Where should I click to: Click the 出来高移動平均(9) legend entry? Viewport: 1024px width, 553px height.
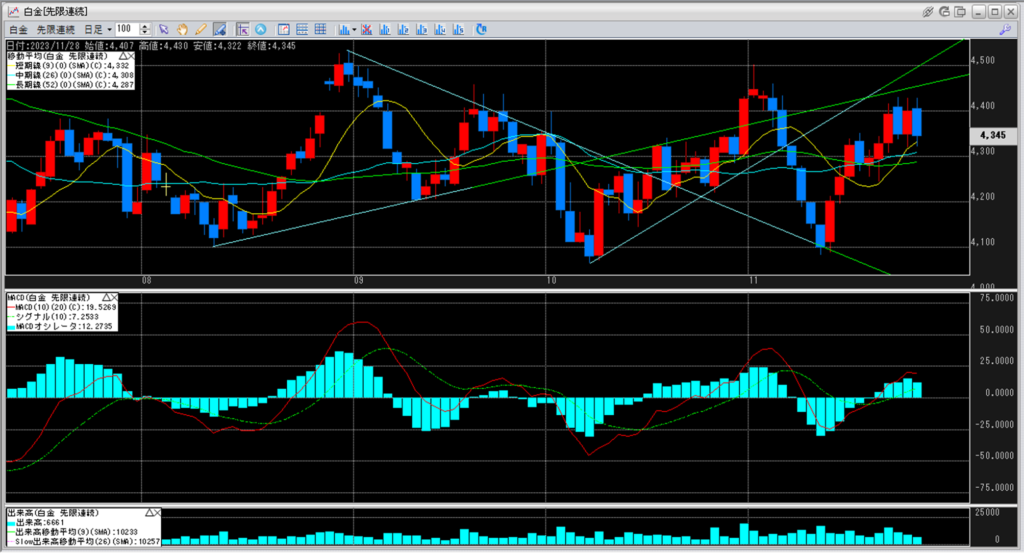pyautogui.click(x=73, y=532)
